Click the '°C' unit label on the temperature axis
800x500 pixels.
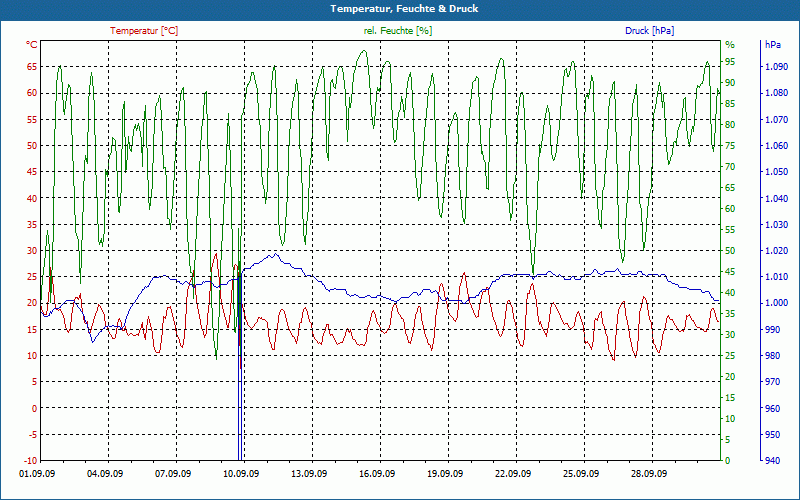(32, 44)
